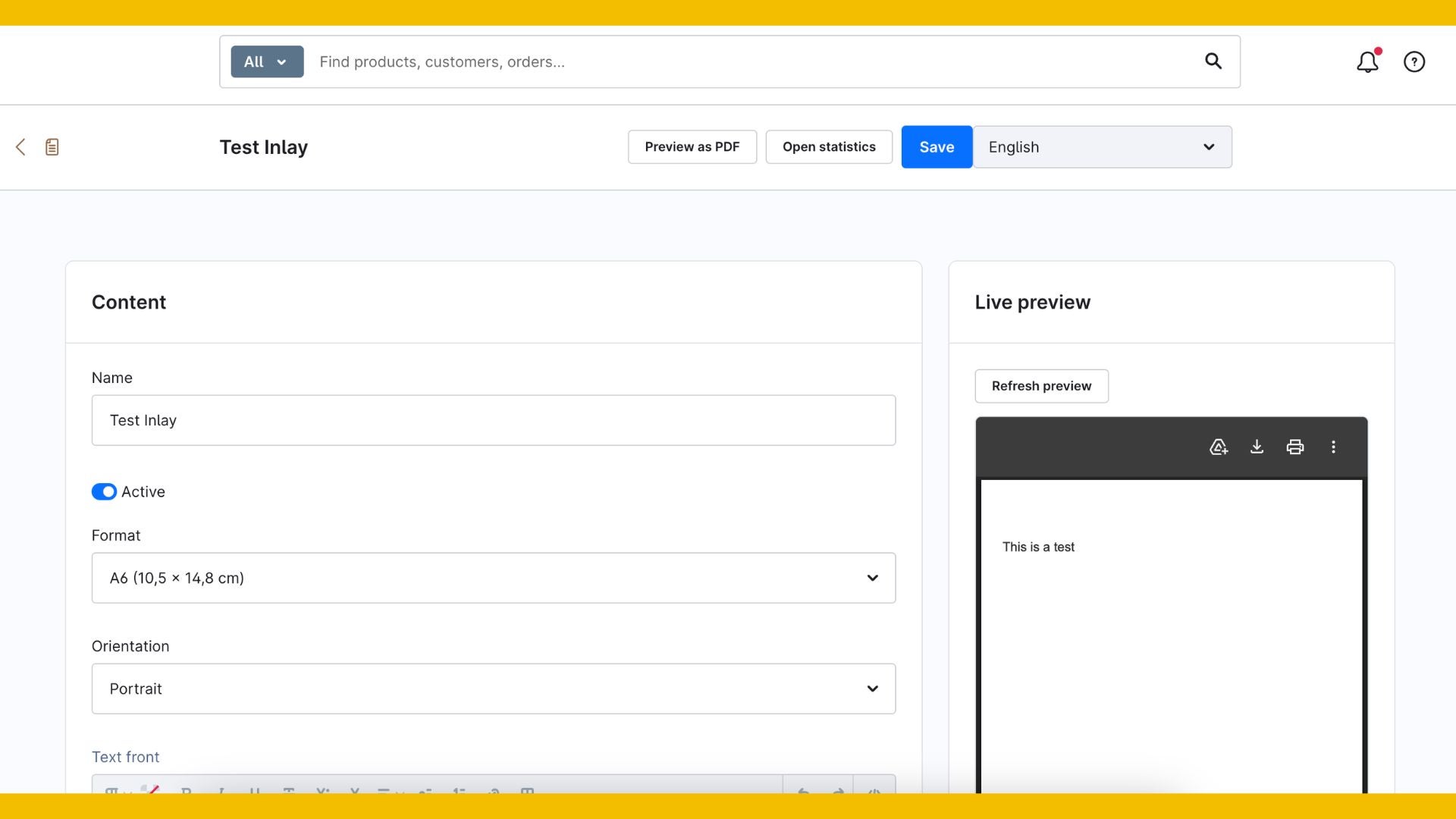The height and width of the screenshot is (819, 1456).
Task: Open the English language dropdown
Action: pos(1102,147)
